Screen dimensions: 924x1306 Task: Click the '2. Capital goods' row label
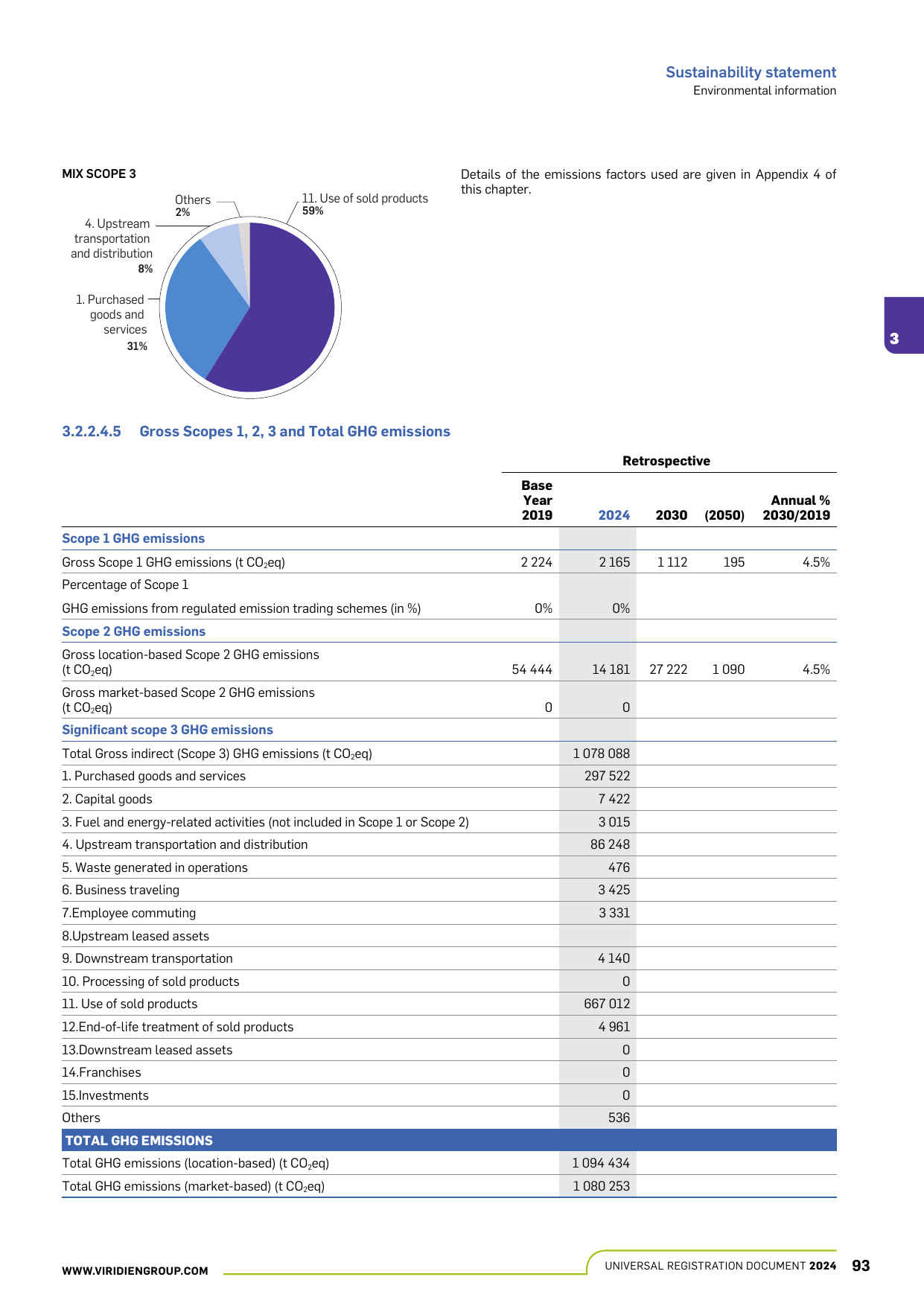pyautogui.click(x=107, y=799)
